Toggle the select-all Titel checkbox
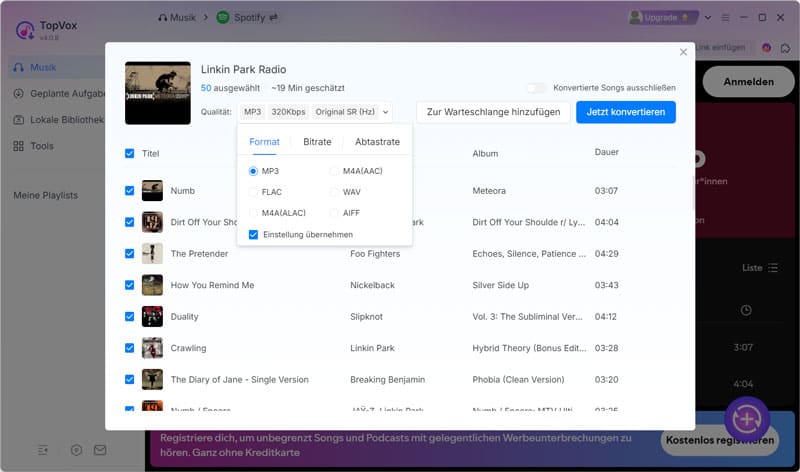 130,154
